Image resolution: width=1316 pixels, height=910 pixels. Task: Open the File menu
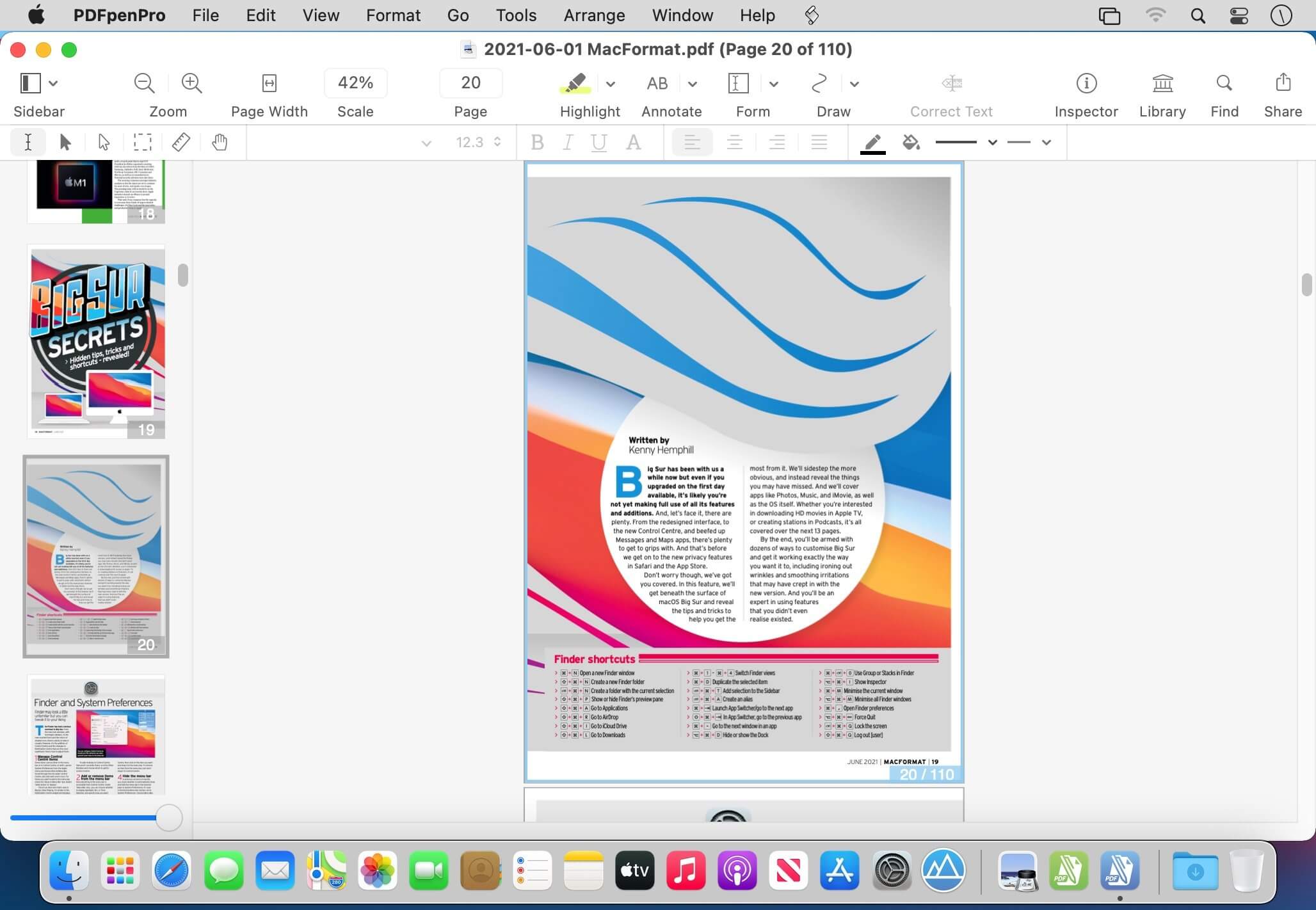[205, 15]
